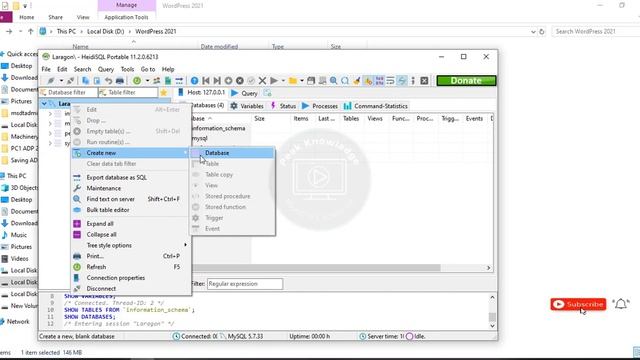Screen dimensions: 640x360
Task: Open the Share tab in File Explorer
Action: (x=56, y=17)
